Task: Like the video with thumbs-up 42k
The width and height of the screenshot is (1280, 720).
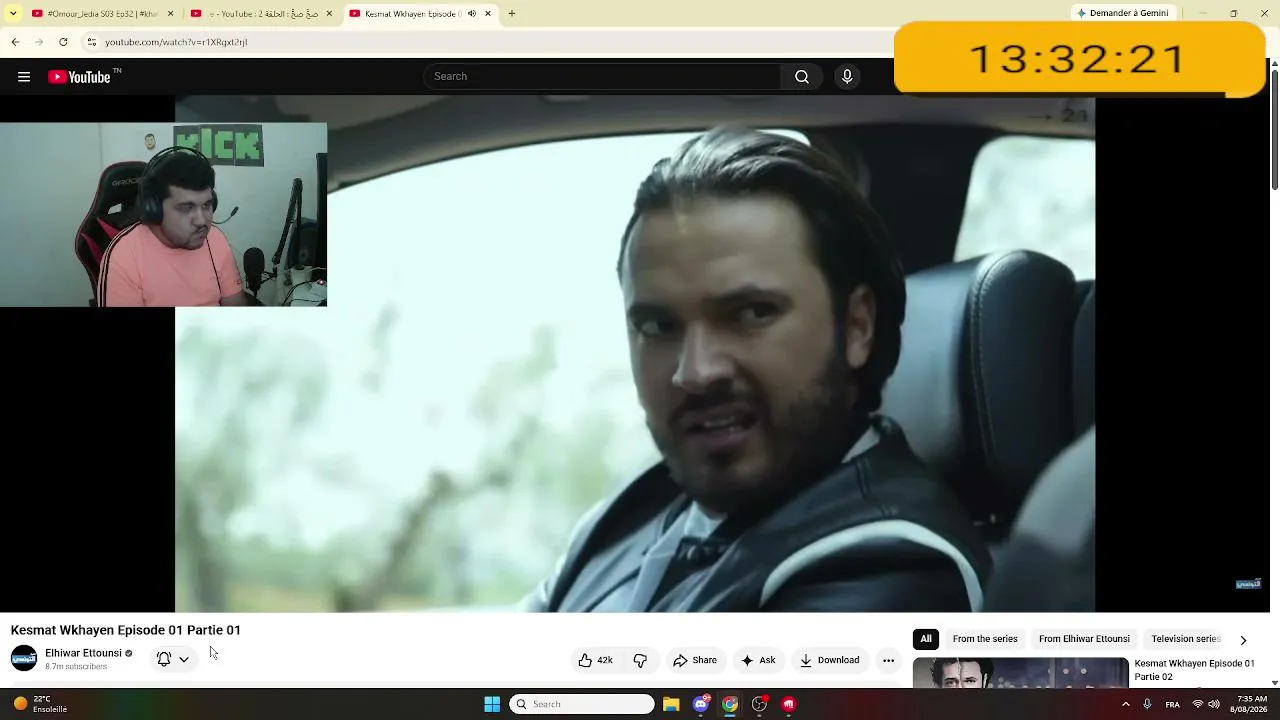Action: tap(595, 660)
